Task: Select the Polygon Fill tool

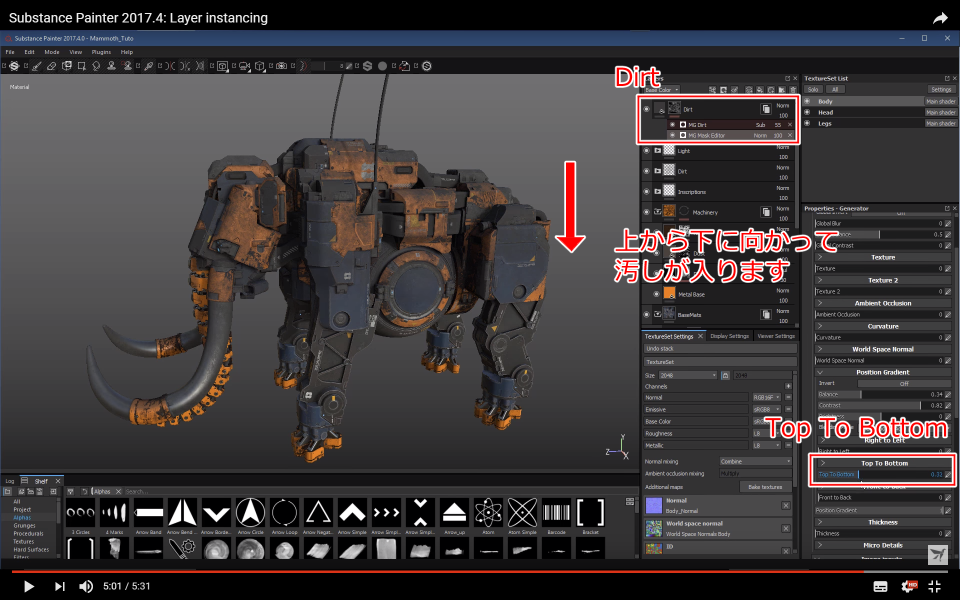Action: click(x=81, y=66)
